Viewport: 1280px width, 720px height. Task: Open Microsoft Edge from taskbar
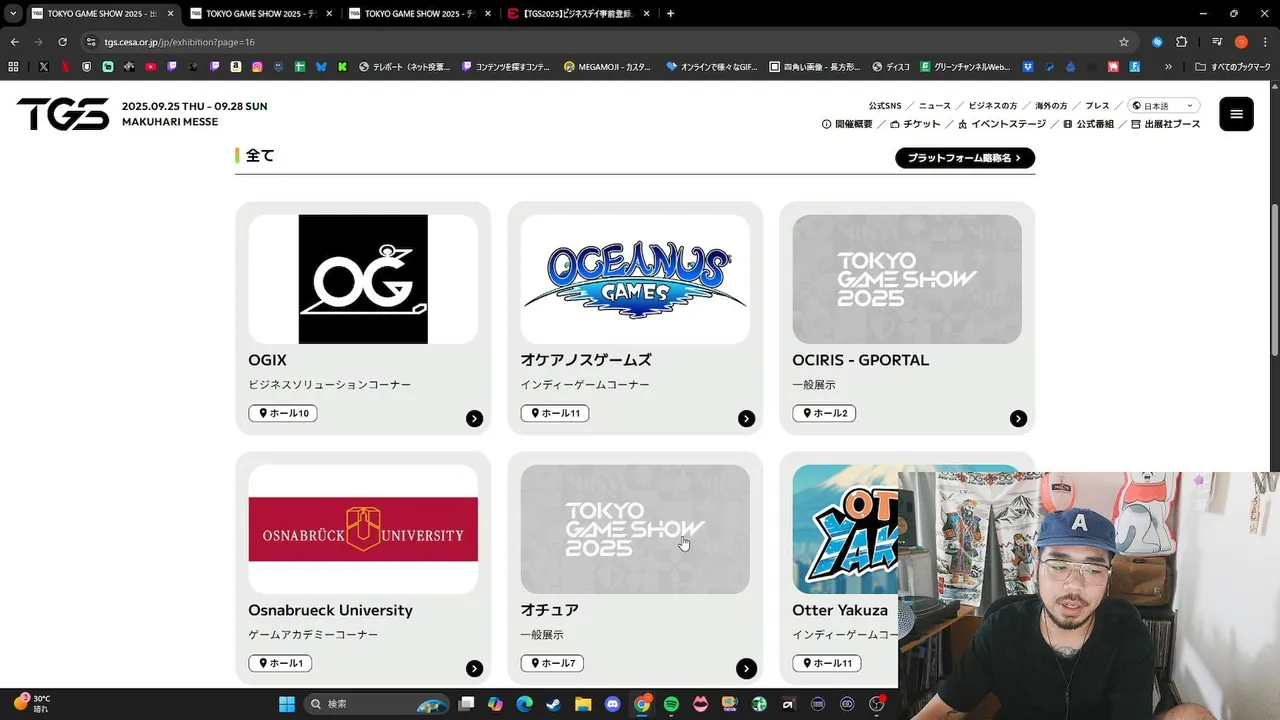point(524,704)
